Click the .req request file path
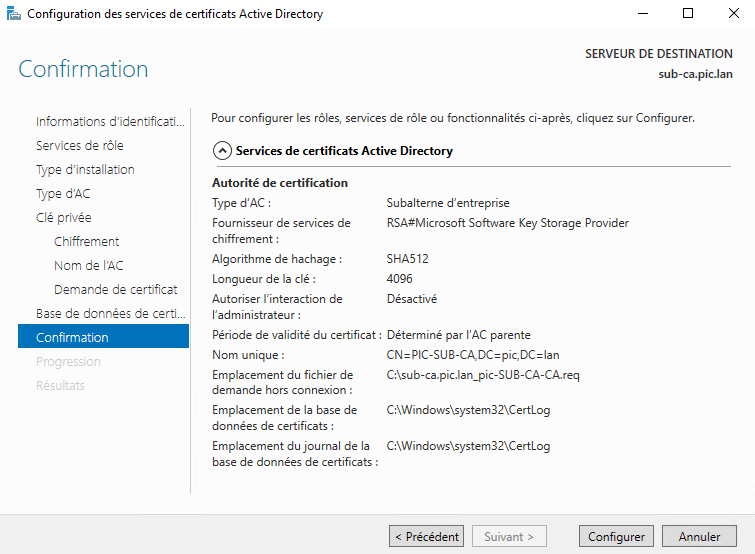This screenshot has height=554, width=755. coord(483,375)
